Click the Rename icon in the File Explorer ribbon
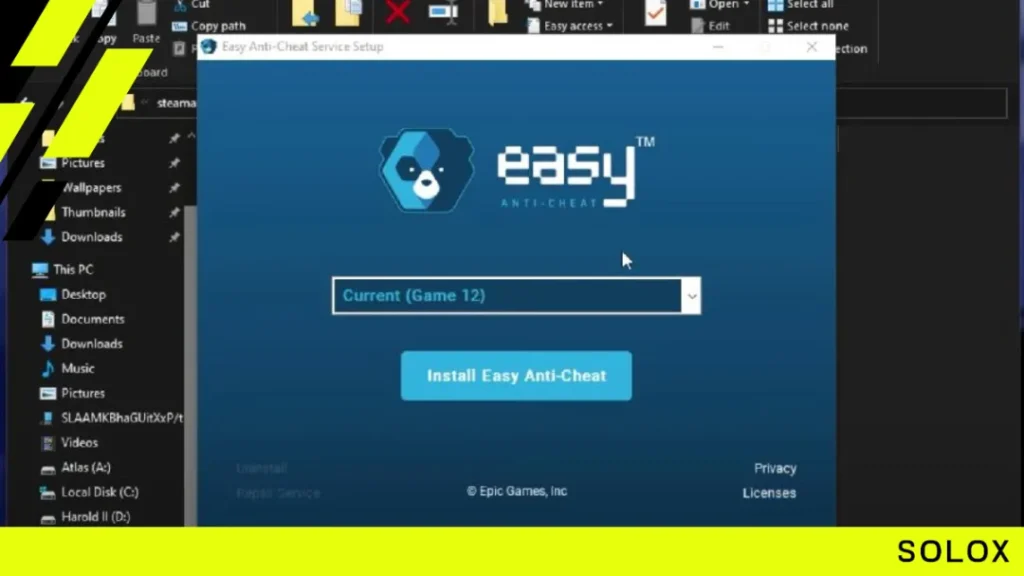The width and height of the screenshot is (1024, 576). coord(443,12)
